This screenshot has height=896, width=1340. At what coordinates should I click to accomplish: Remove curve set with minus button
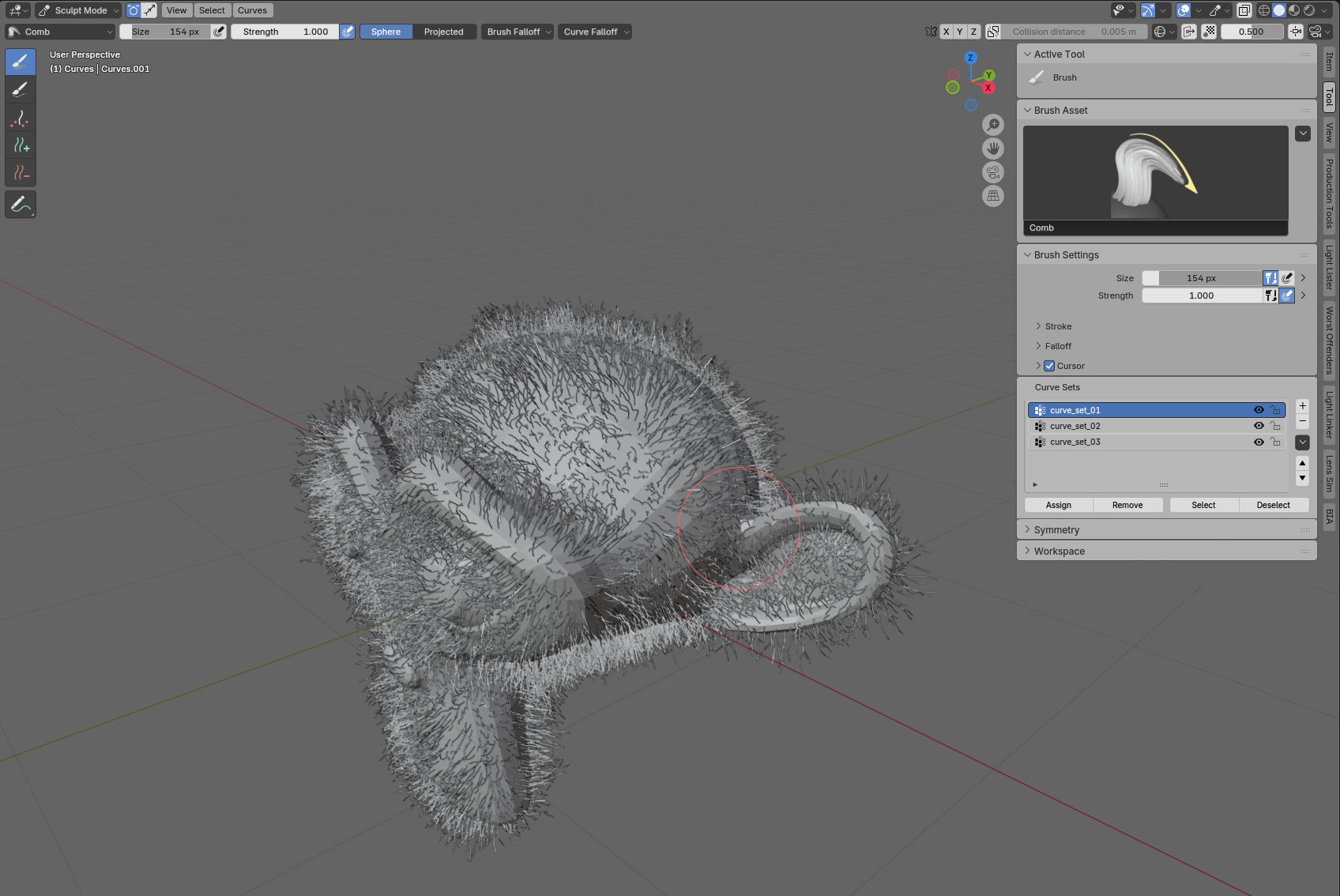[1303, 421]
